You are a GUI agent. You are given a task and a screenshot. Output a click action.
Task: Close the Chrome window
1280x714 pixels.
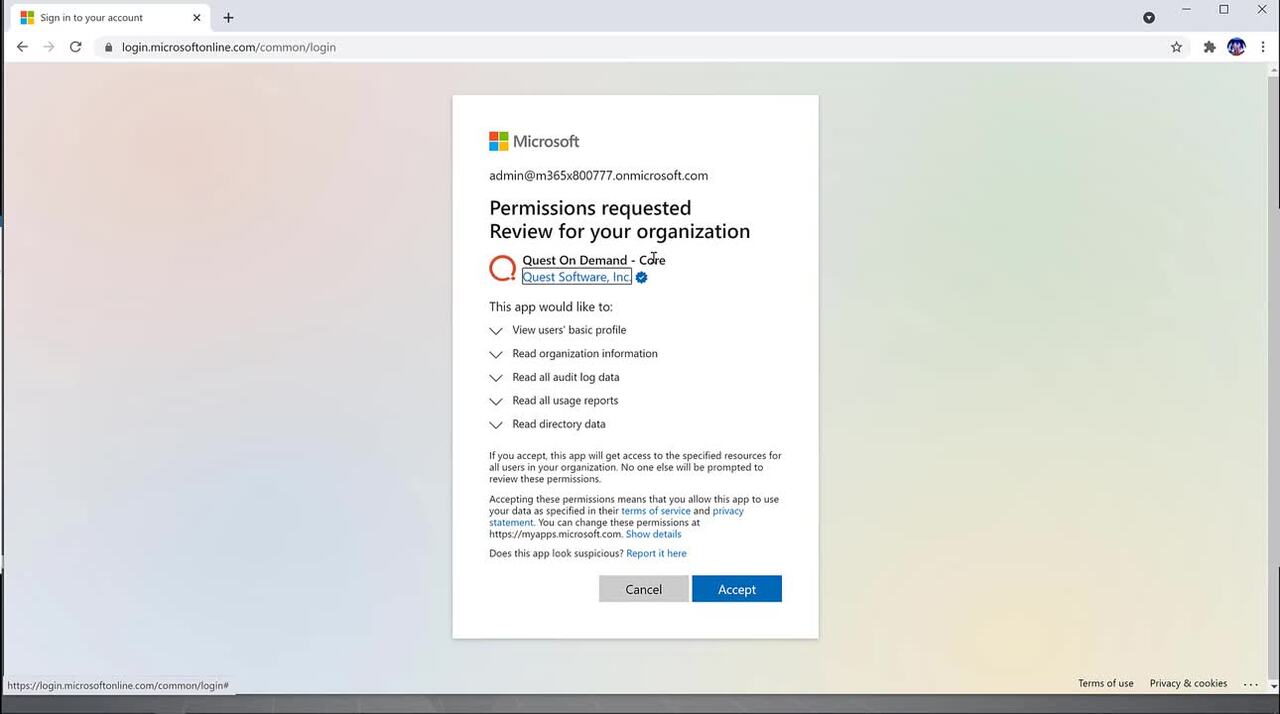point(1260,10)
